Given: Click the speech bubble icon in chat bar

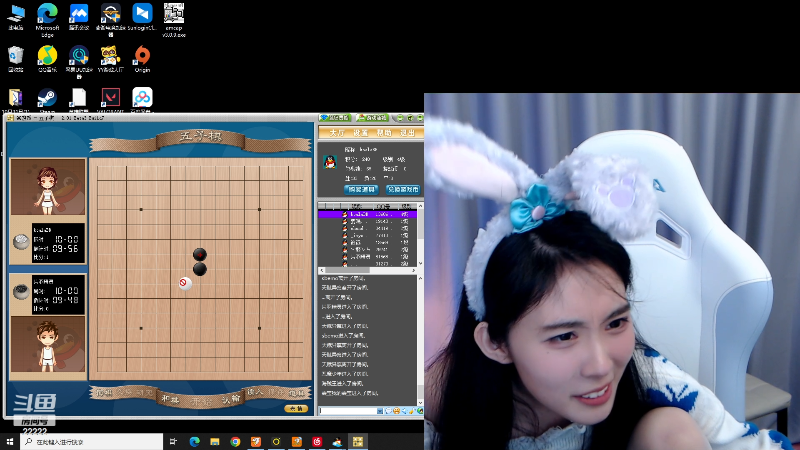Looking at the screenshot, I should (x=388, y=411).
